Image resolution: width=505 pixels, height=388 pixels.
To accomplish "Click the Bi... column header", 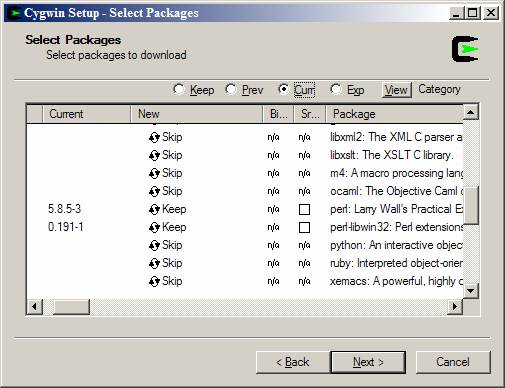I will (278, 114).
